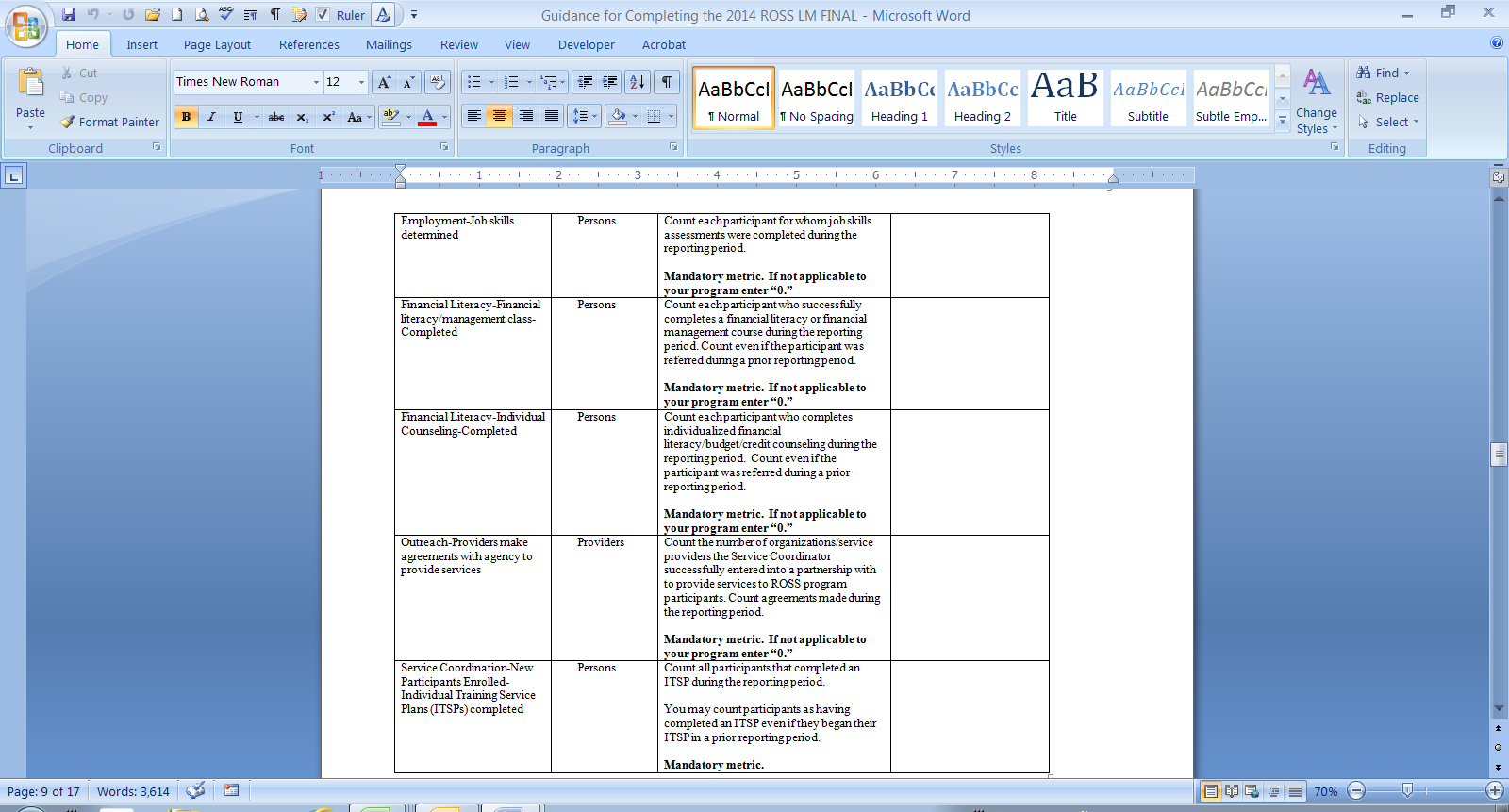
Task: Click the proofing errors status icon
Action: (x=195, y=790)
